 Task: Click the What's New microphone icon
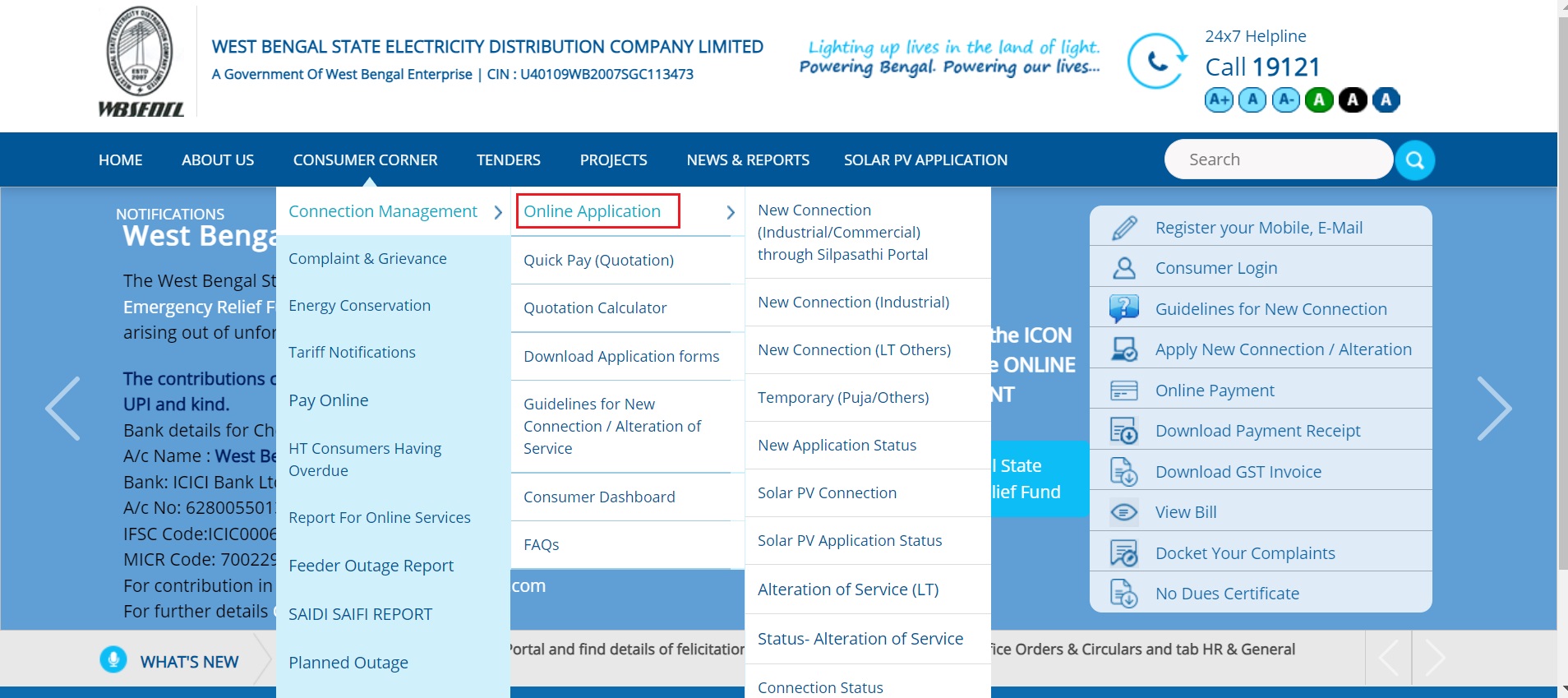point(113,659)
